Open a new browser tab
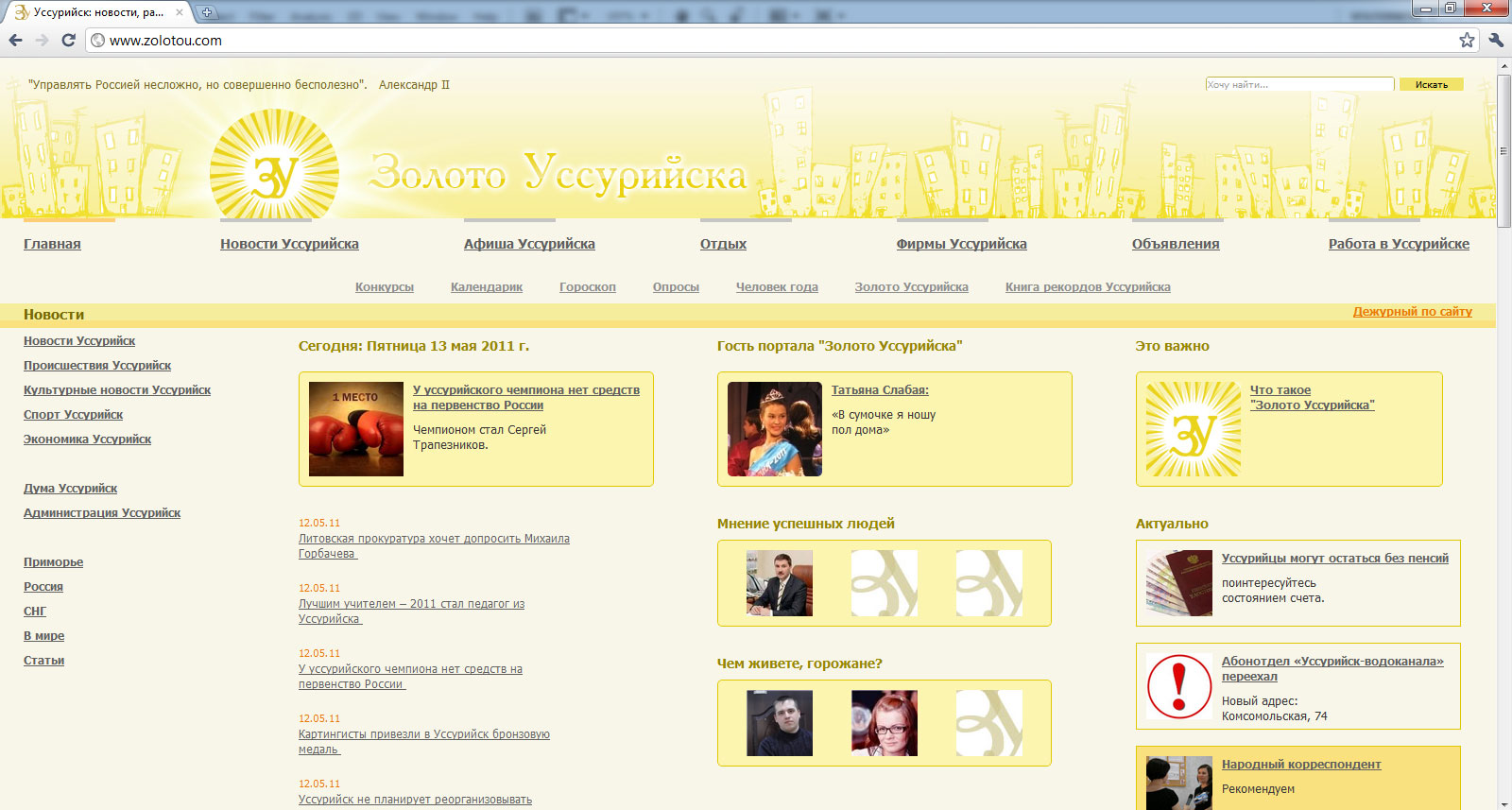Viewport: 1512px width, 810px height. pyautogui.click(x=207, y=12)
